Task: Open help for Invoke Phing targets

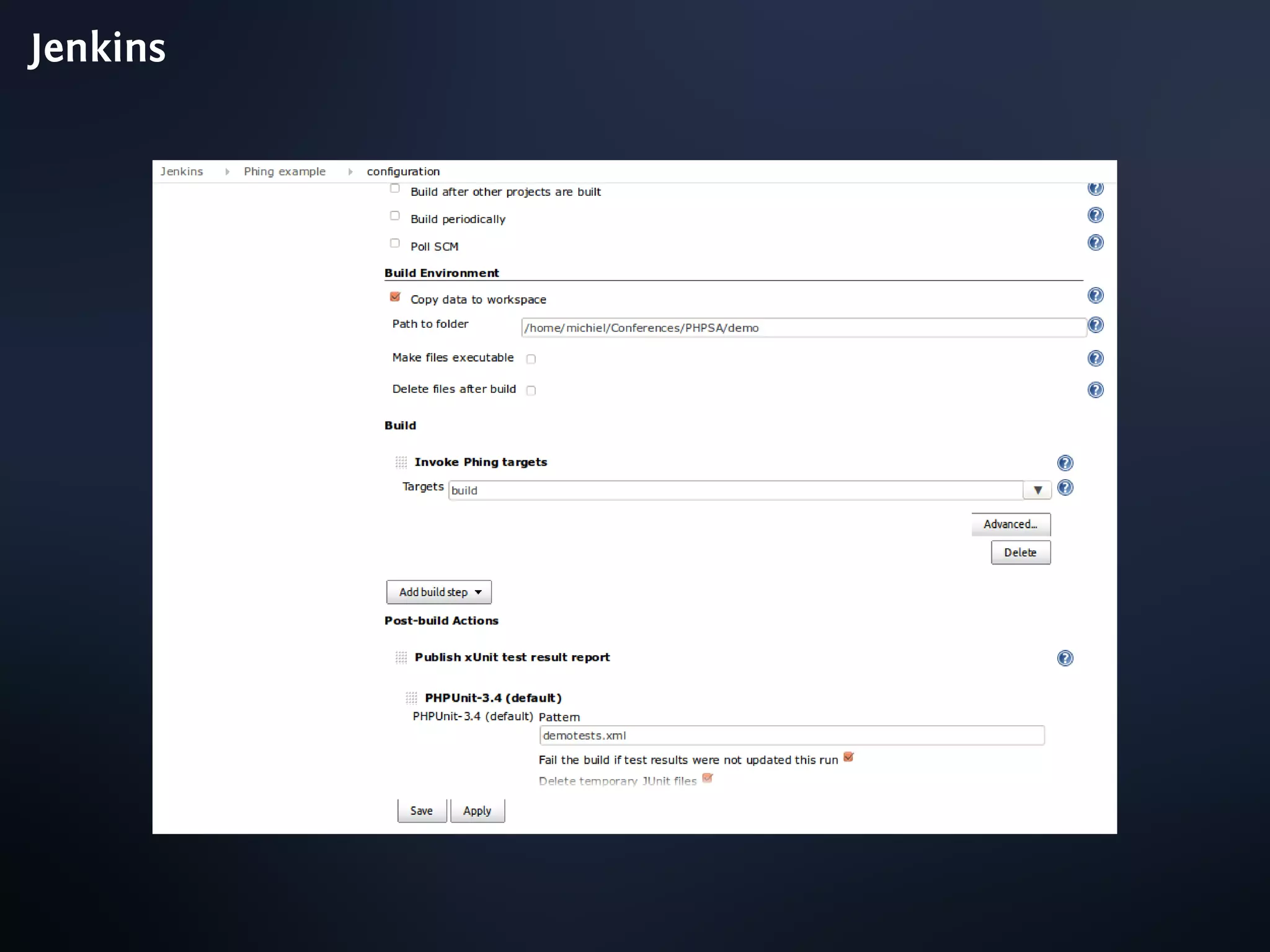Action: point(1065,463)
